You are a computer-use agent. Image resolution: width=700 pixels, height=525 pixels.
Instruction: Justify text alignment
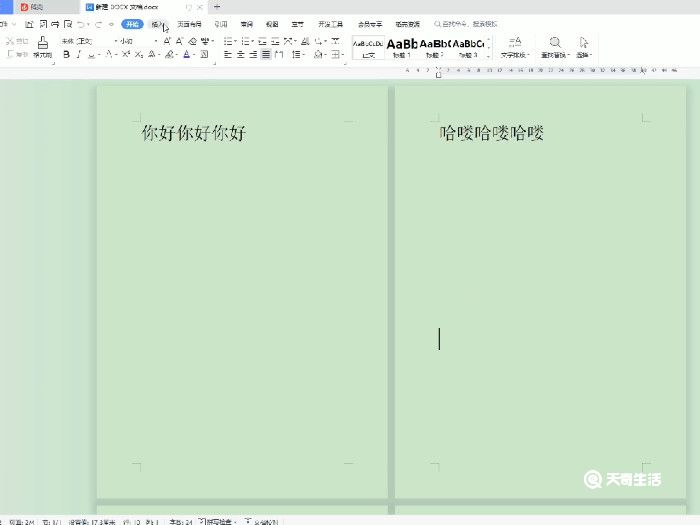pyautogui.click(x=266, y=54)
